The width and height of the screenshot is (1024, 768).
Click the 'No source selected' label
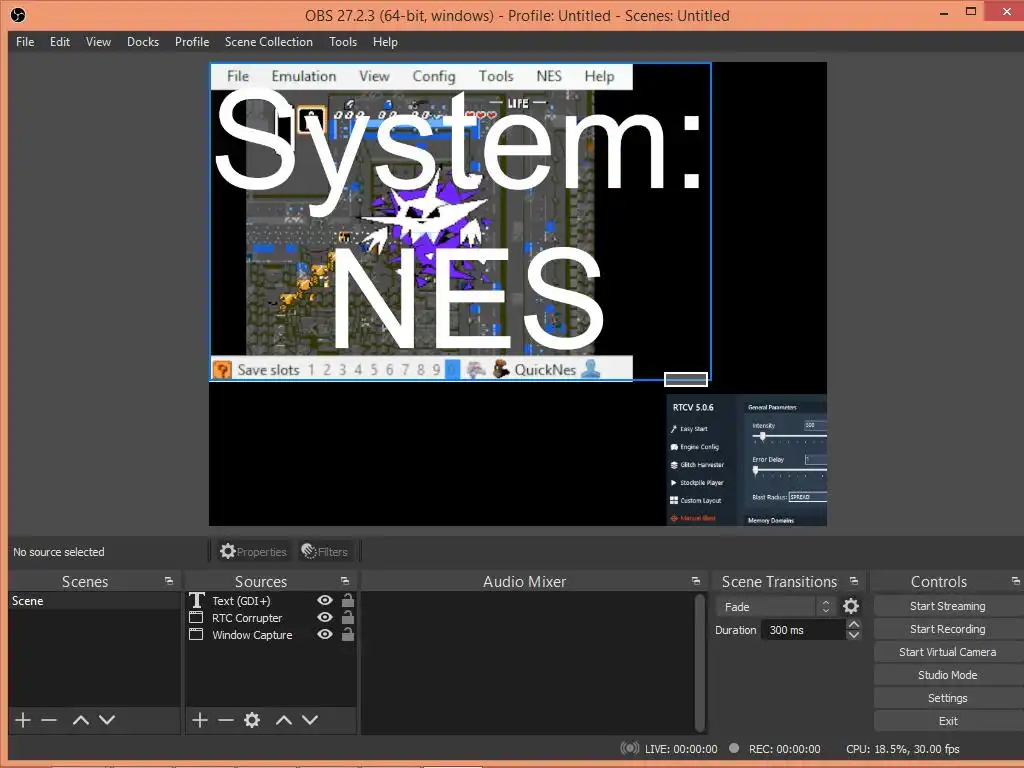tap(59, 552)
